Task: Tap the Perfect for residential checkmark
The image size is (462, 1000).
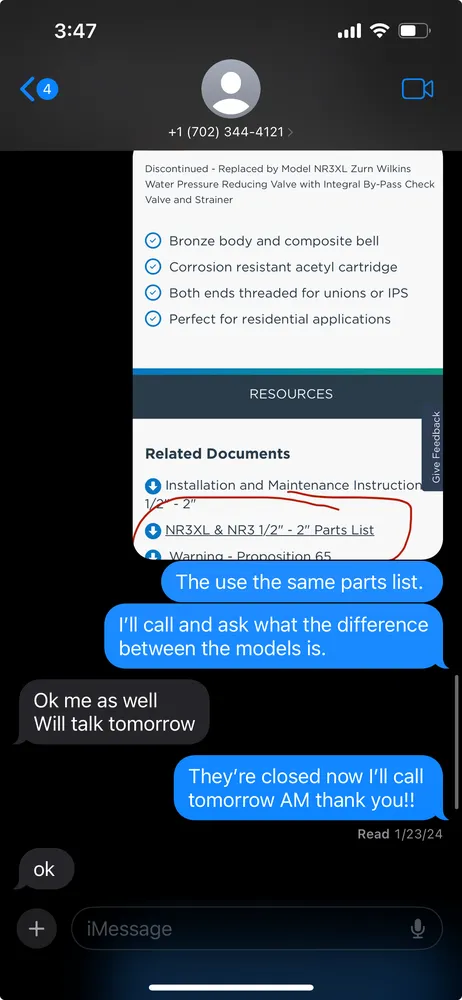Action: (153, 319)
